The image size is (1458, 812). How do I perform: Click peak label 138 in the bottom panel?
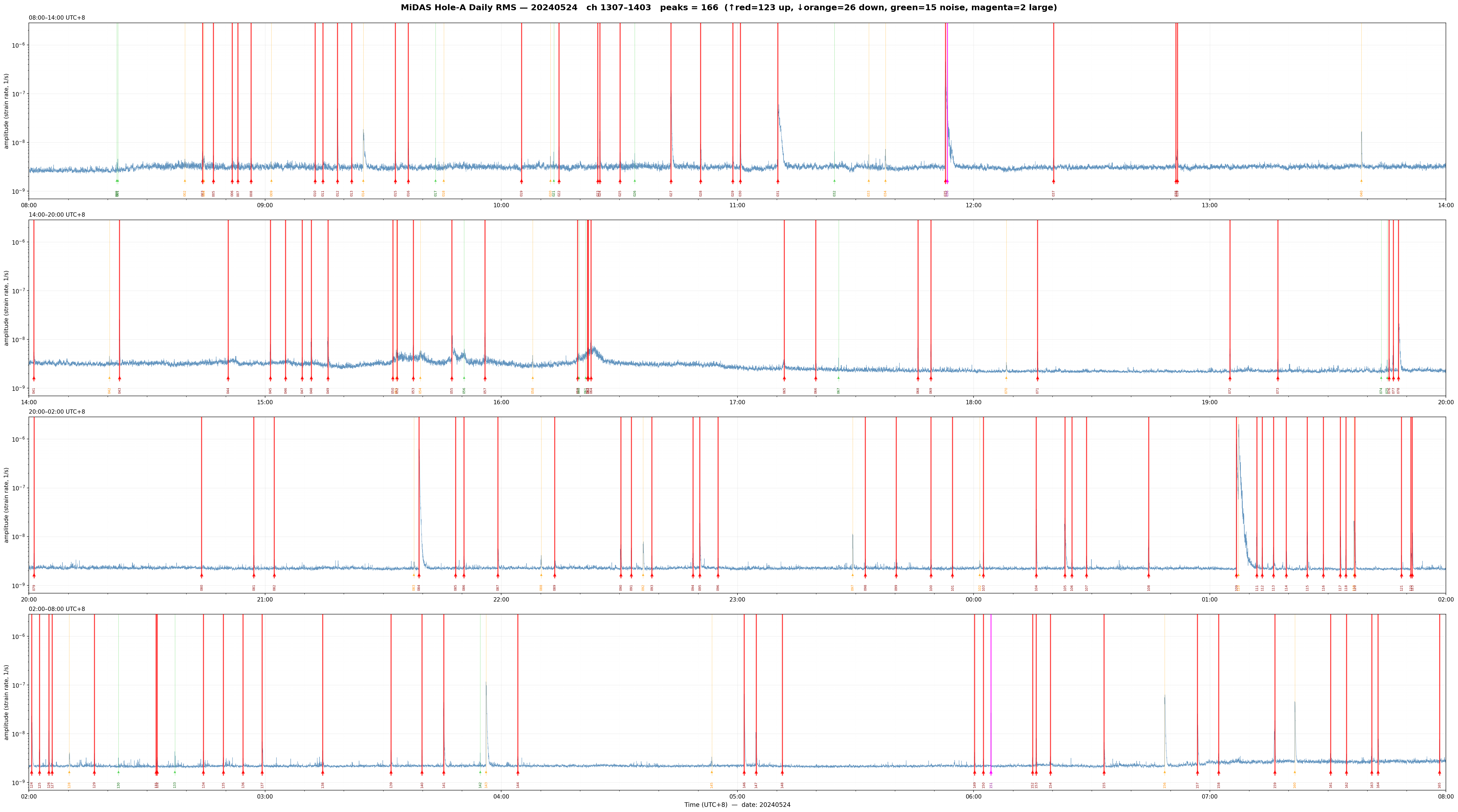coord(323,785)
